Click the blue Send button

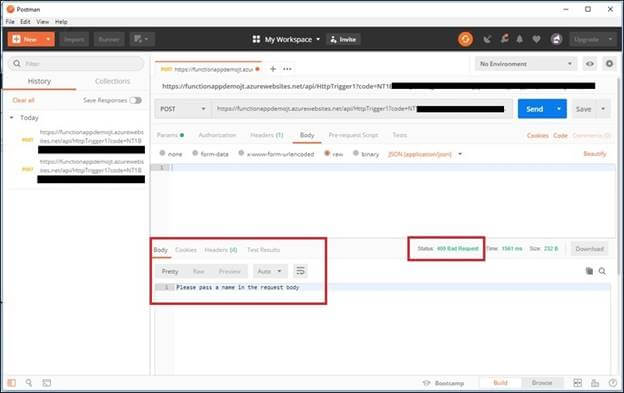tap(534, 109)
